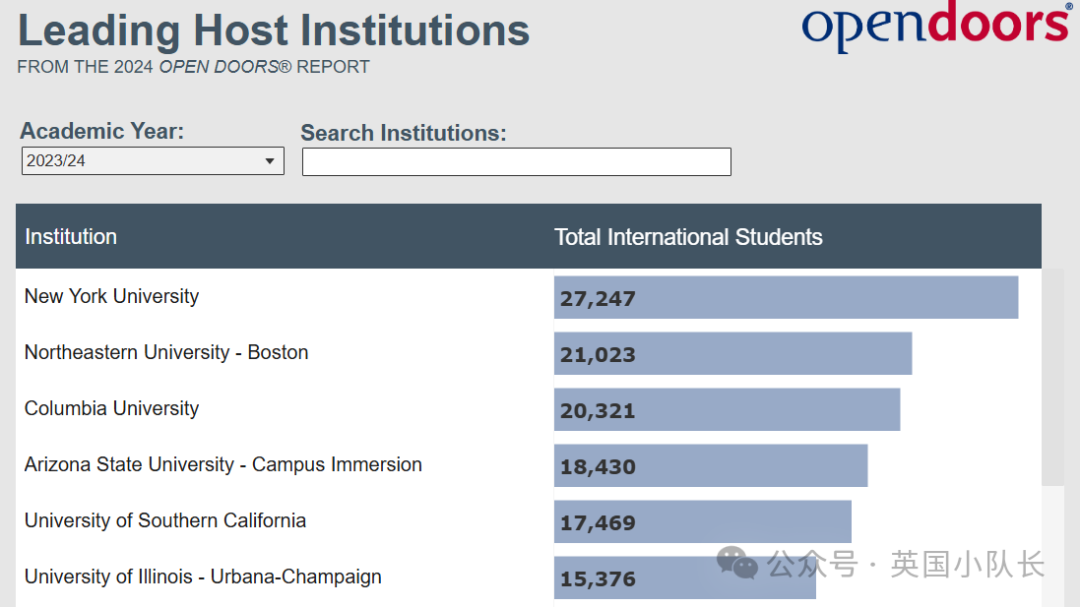Select Arizona State University - Campus Immersion

pyautogui.click(x=223, y=464)
